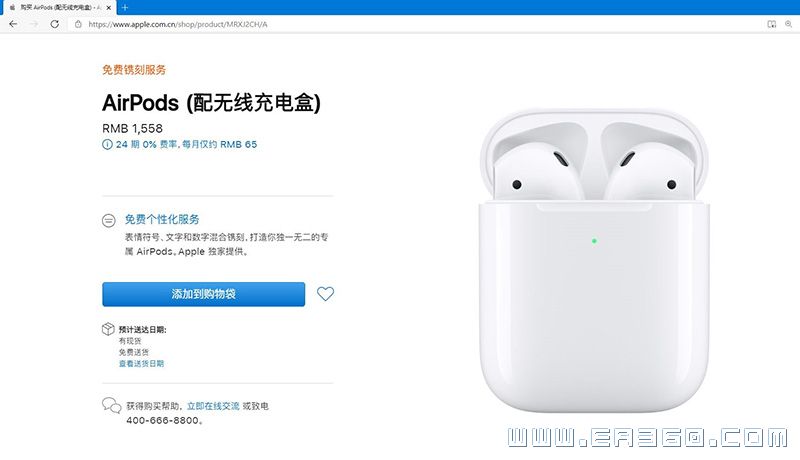
Task: Click the browser back arrow
Action: pyautogui.click(x=13, y=24)
